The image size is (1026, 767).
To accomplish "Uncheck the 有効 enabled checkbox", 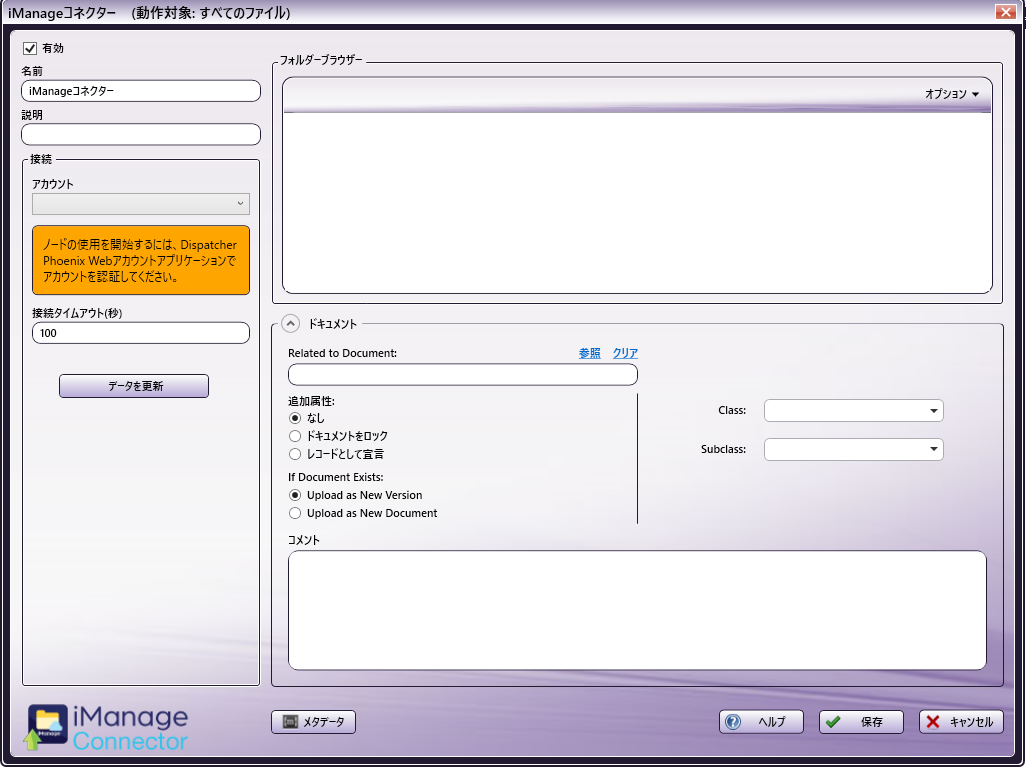I will coord(28,47).
